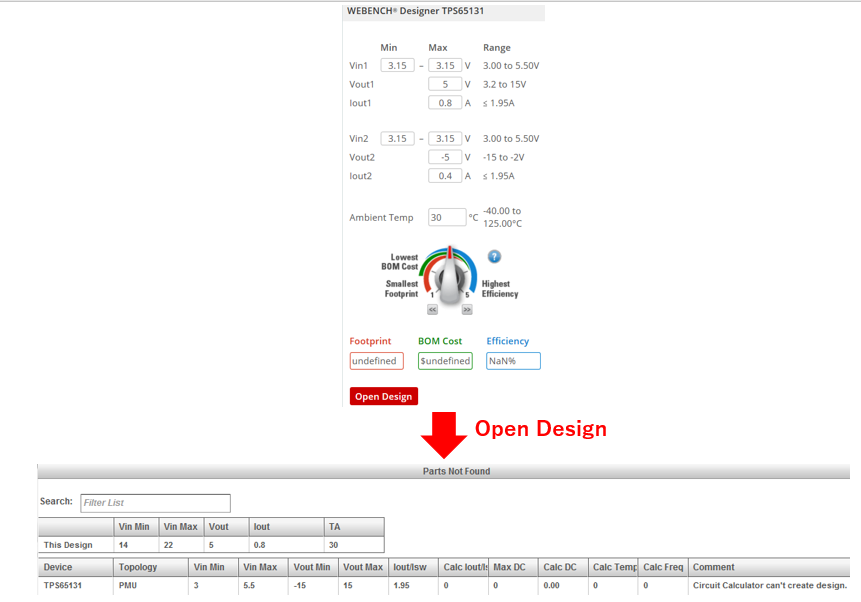This screenshot has width=861, height=602.
Task: Click the TA column header
Action: [354, 527]
